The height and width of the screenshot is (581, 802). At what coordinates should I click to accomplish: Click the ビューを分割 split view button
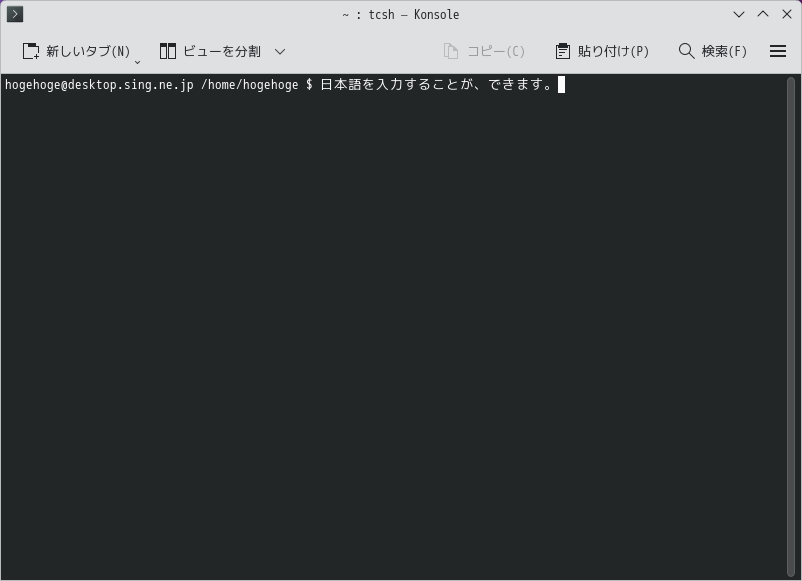tap(210, 51)
